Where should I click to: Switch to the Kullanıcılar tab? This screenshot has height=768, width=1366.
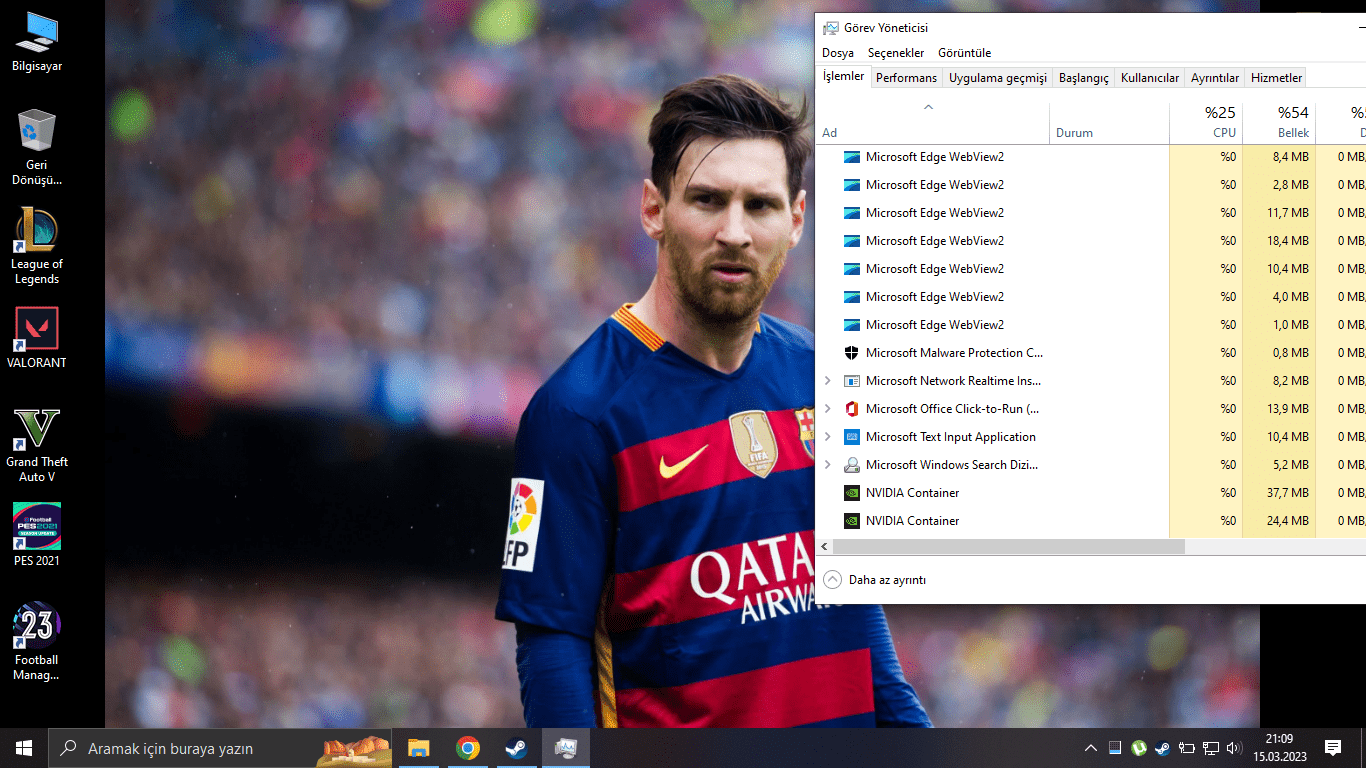[1150, 78]
